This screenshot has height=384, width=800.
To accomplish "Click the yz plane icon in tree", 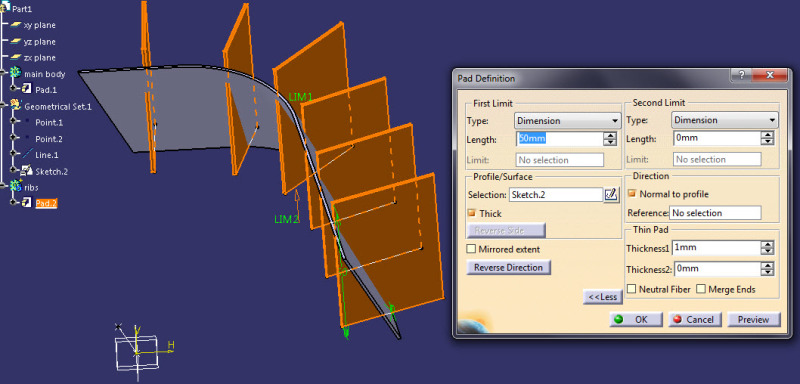I will coord(16,41).
